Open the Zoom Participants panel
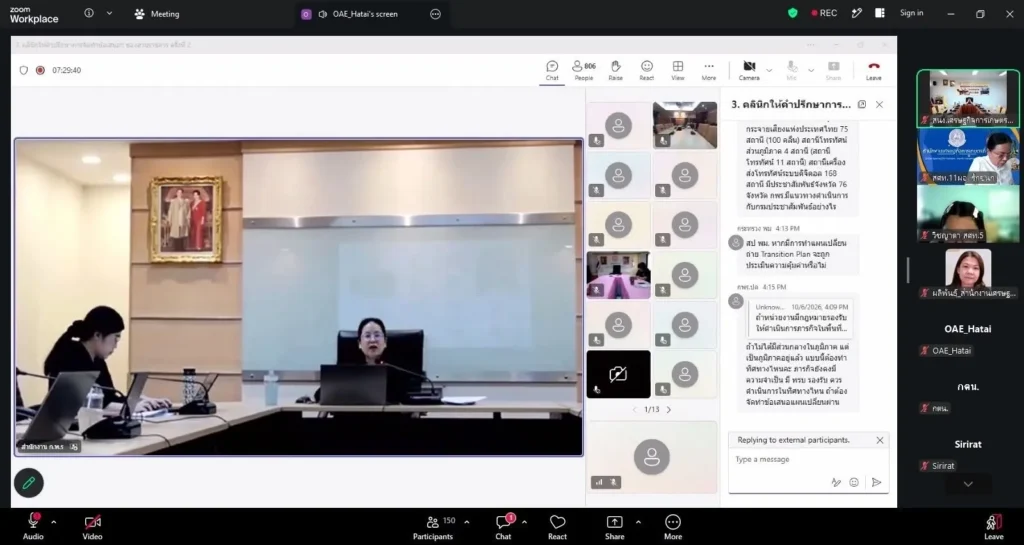The height and width of the screenshot is (545, 1024). click(x=433, y=527)
